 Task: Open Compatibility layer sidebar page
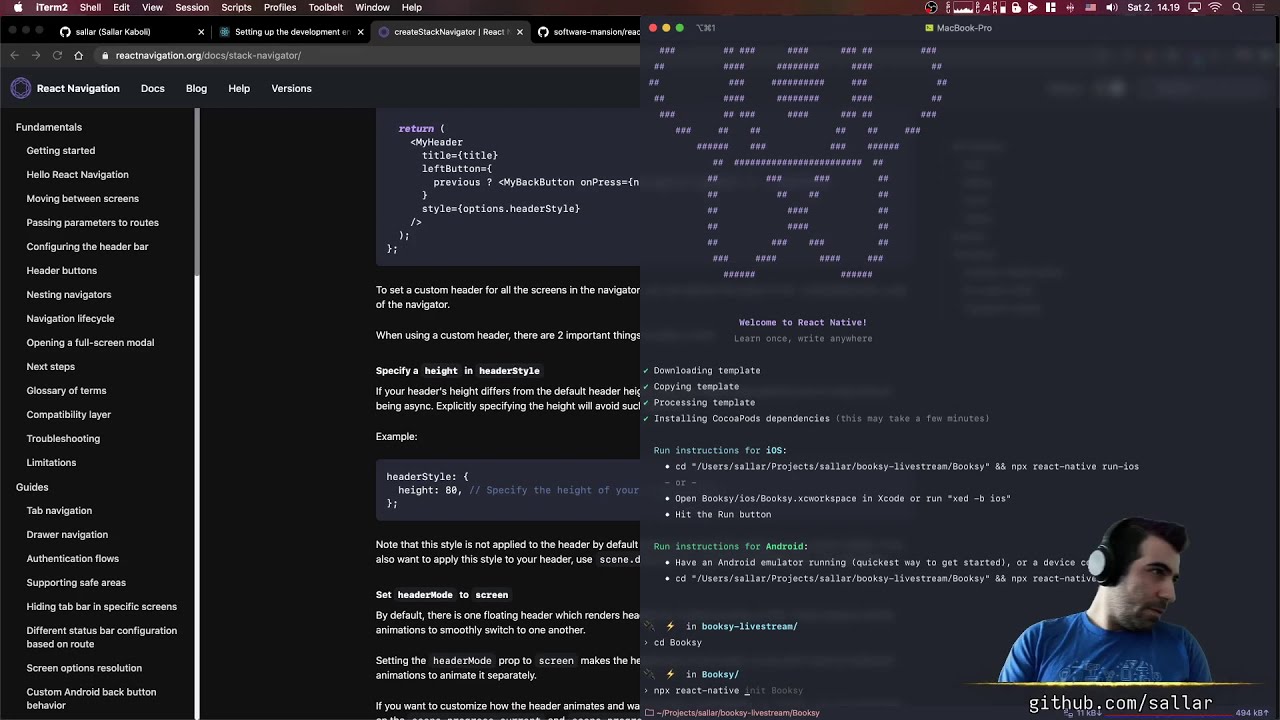point(69,414)
